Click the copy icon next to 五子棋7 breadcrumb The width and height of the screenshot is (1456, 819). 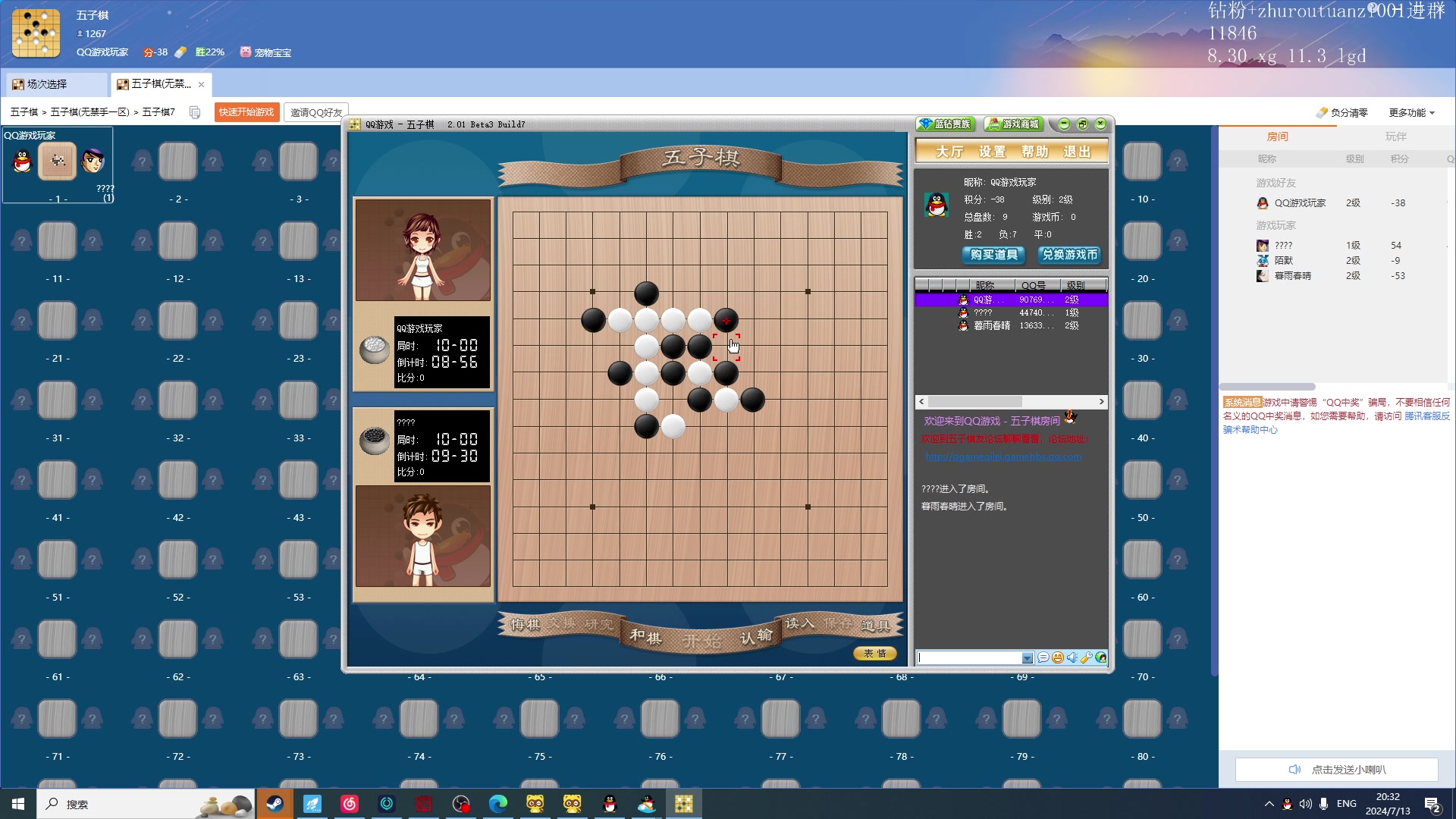coord(195,112)
